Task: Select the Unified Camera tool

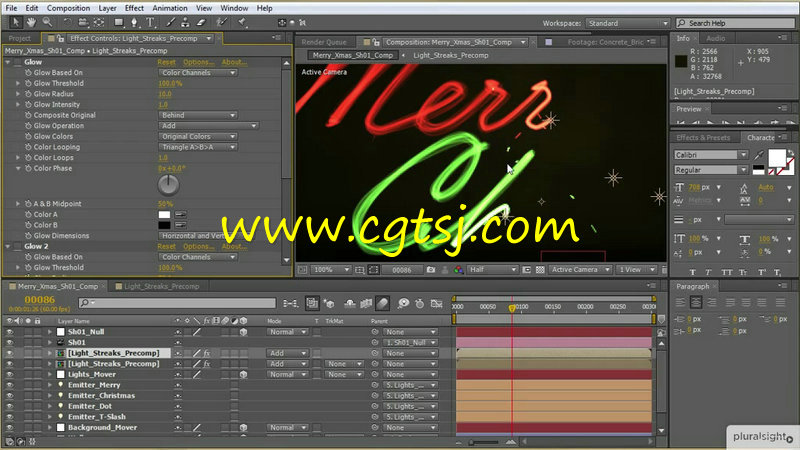Action: click(x=83, y=22)
